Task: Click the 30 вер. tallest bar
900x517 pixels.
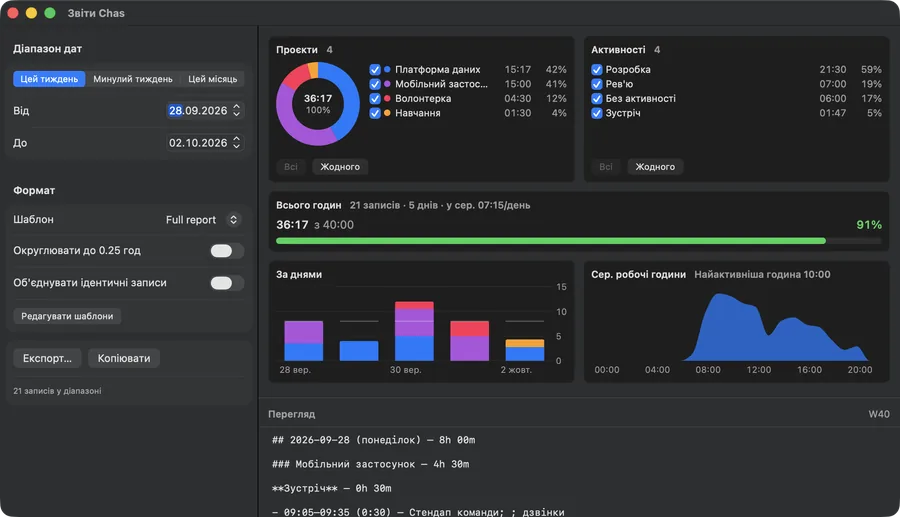Action: (414, 331)
